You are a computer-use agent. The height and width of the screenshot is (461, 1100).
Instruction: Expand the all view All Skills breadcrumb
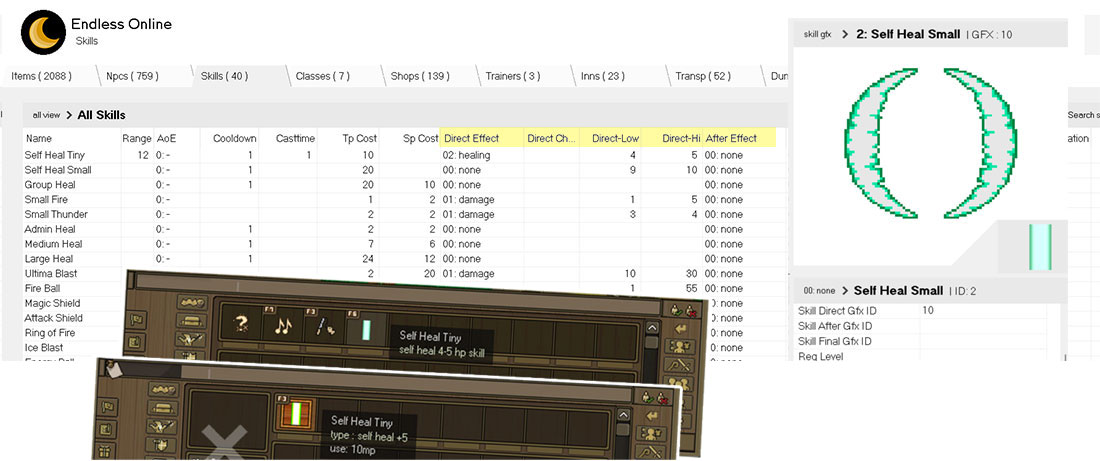point(78,115)
